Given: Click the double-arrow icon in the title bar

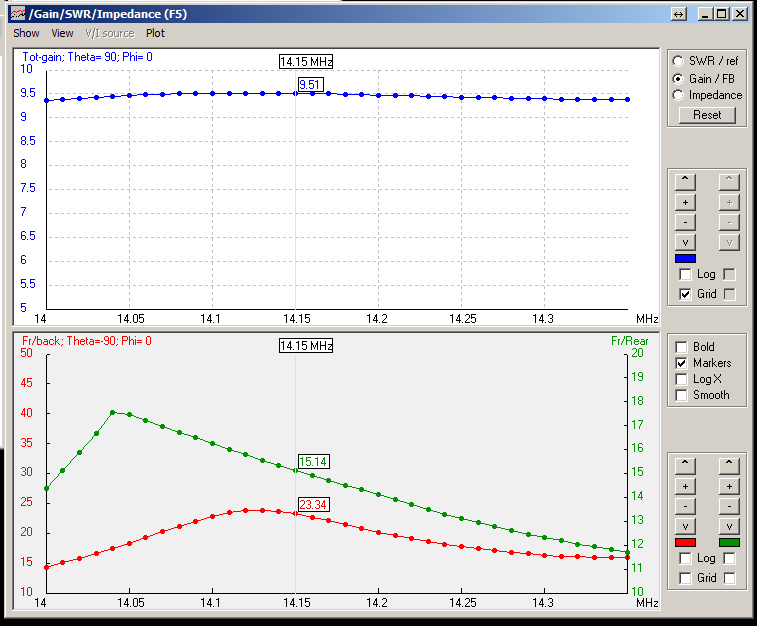Looking at the screenshot, I should (x=679, y=14).
